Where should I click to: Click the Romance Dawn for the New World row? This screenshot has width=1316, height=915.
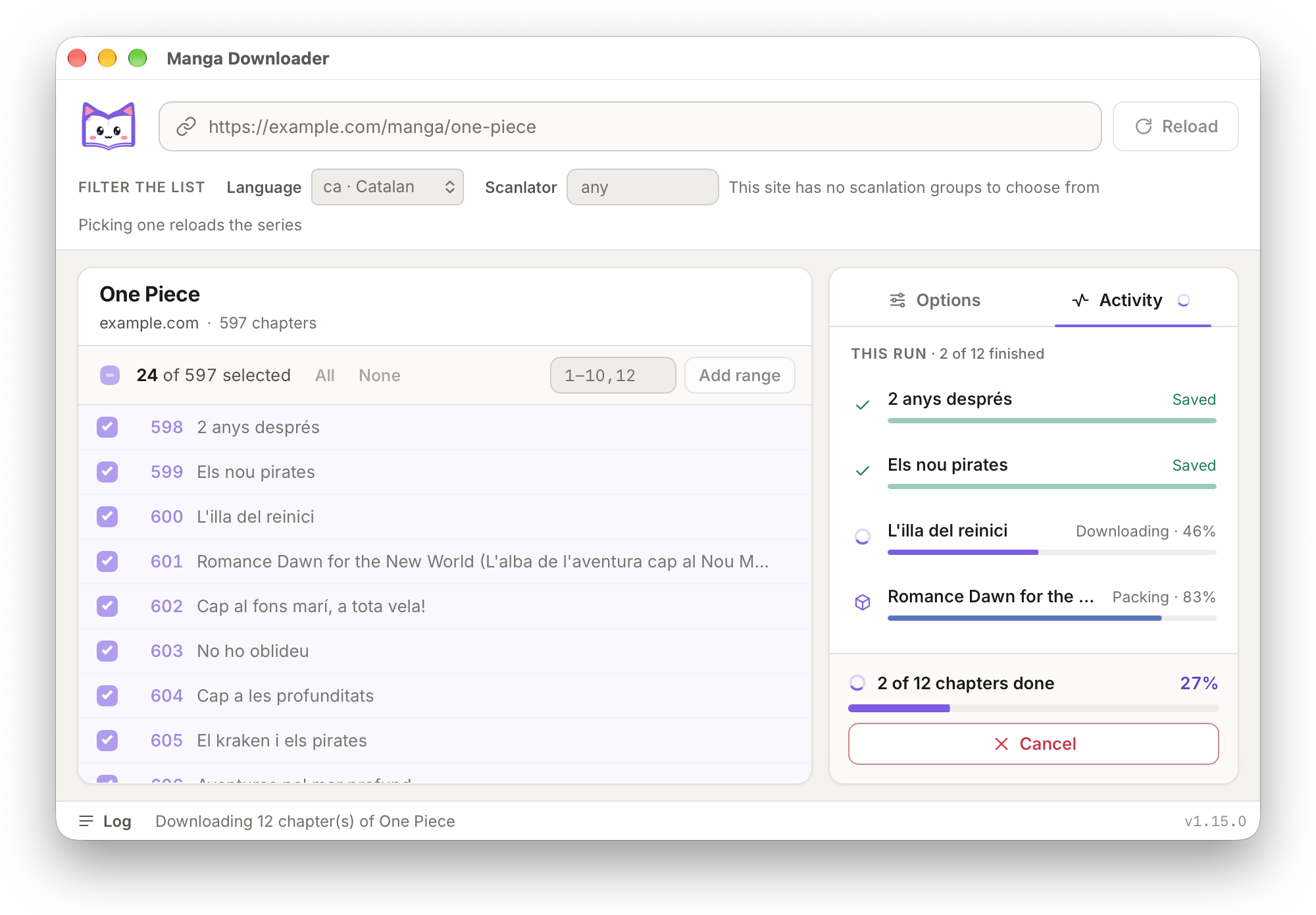445,562
